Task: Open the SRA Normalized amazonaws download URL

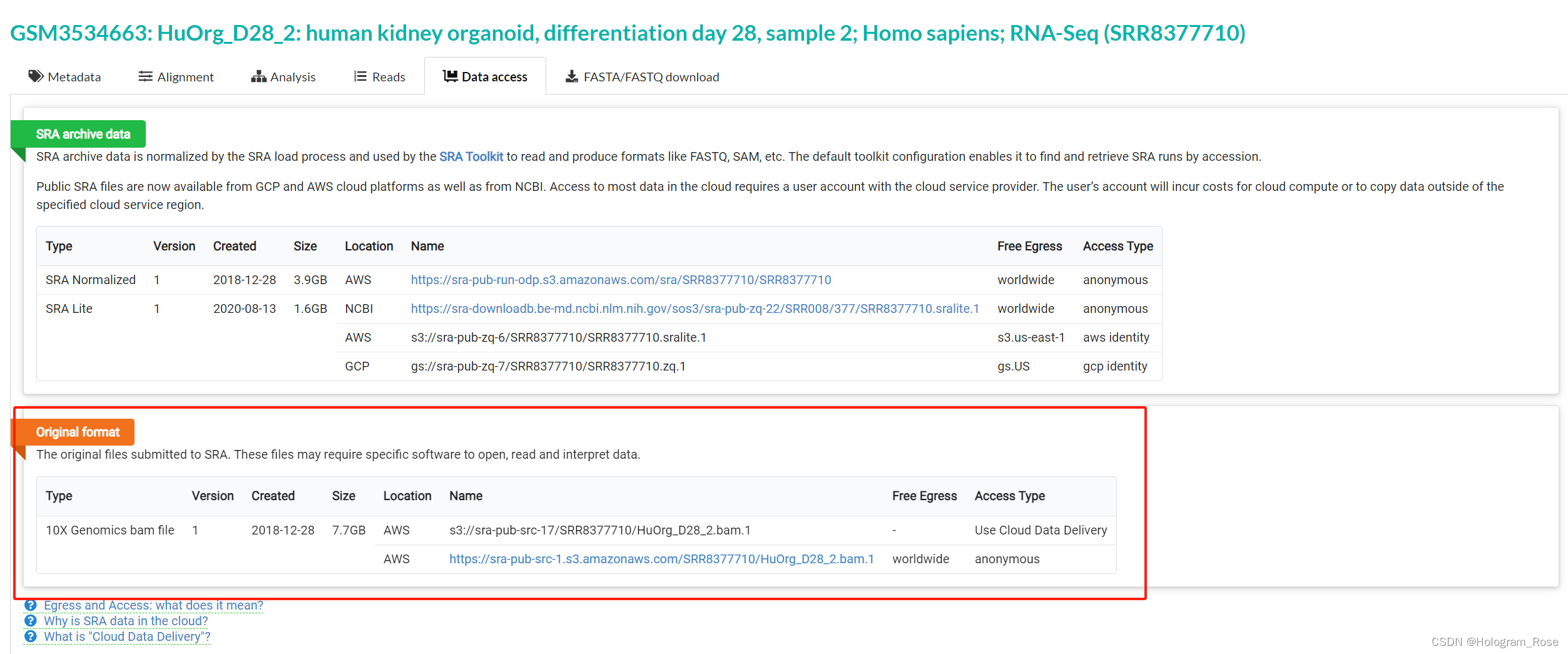Action: (621, 280)
